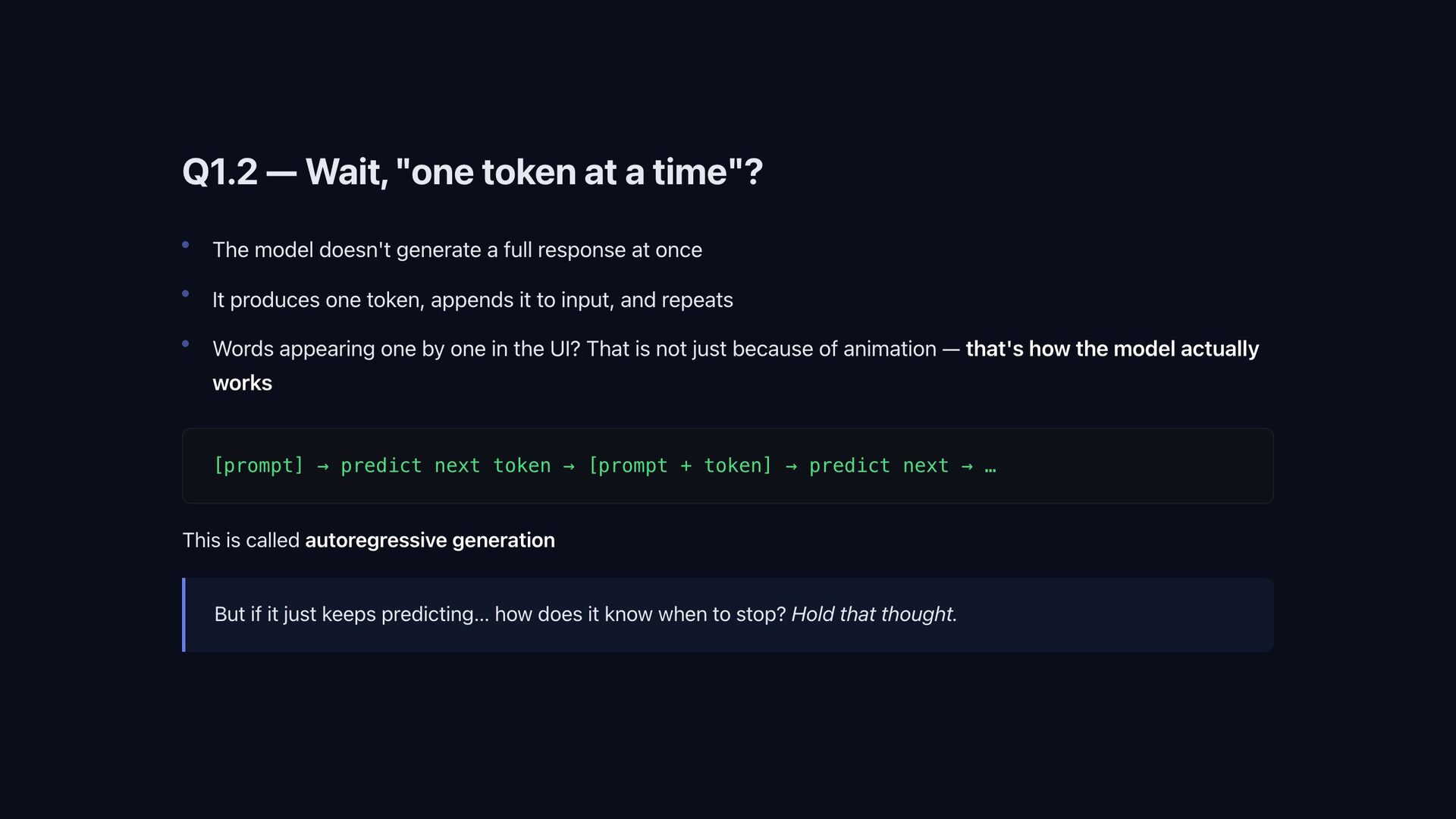Click the bold word "works" on the wrapped line

[x=242, y=384]
